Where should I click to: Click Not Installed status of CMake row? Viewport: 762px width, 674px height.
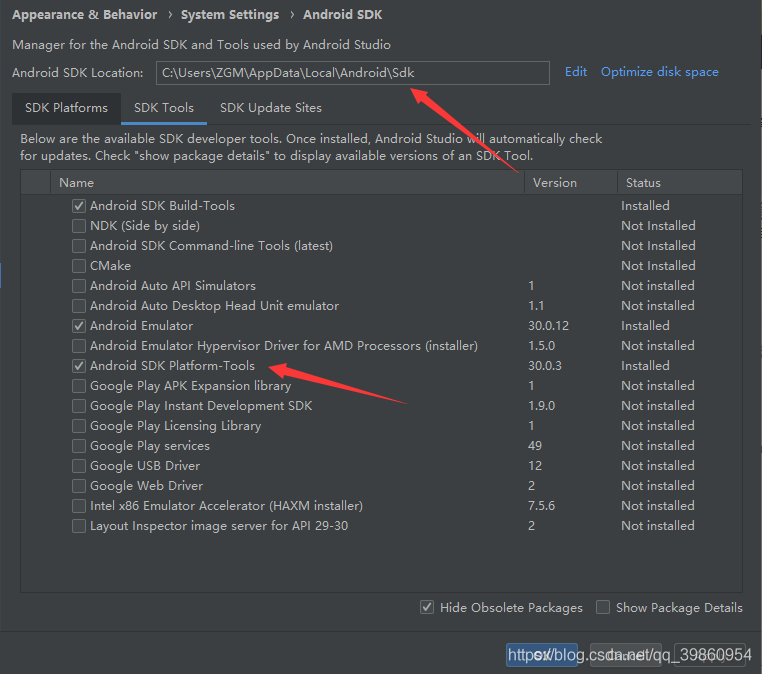[x=658, y=265]
